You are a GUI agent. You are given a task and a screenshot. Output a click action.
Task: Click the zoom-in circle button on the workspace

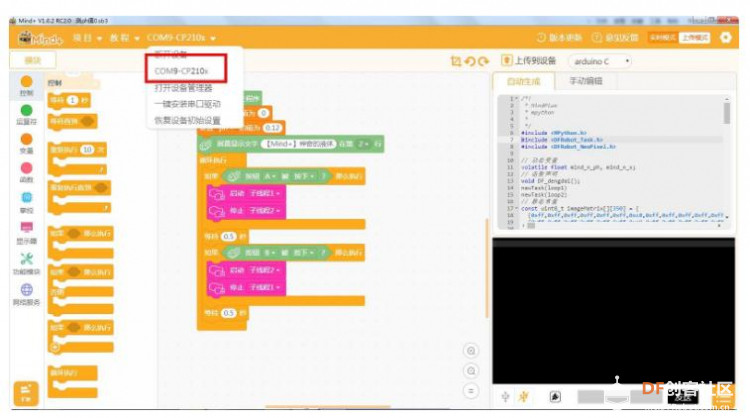coord(471,351)
